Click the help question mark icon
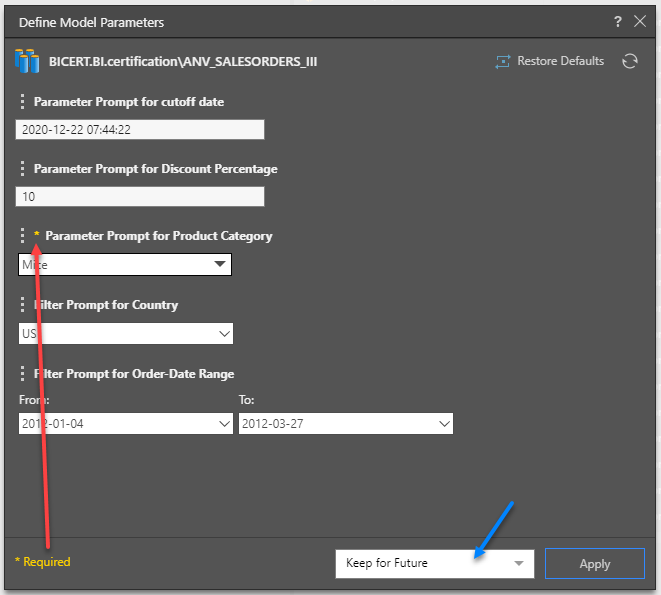Viewport: 661px width, 595px height. (617, 21)
